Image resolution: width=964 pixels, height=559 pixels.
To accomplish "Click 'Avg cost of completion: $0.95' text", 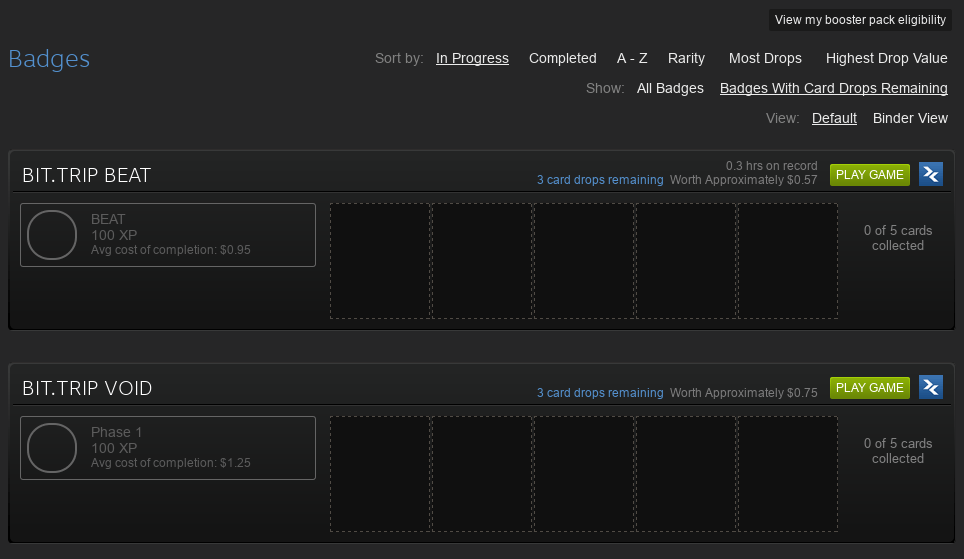I will (x=171, y=250).
